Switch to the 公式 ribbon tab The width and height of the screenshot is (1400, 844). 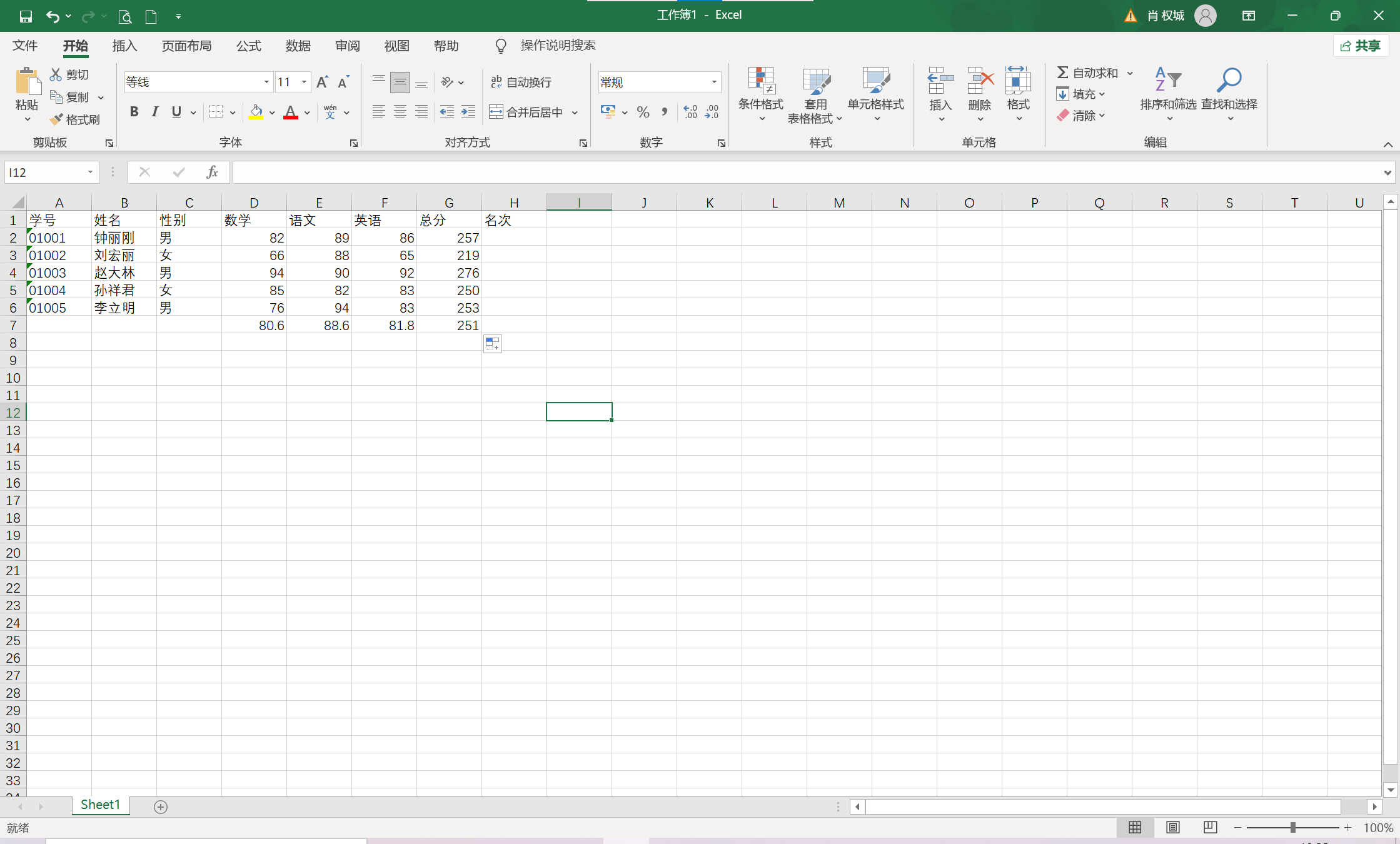[248, 46]
